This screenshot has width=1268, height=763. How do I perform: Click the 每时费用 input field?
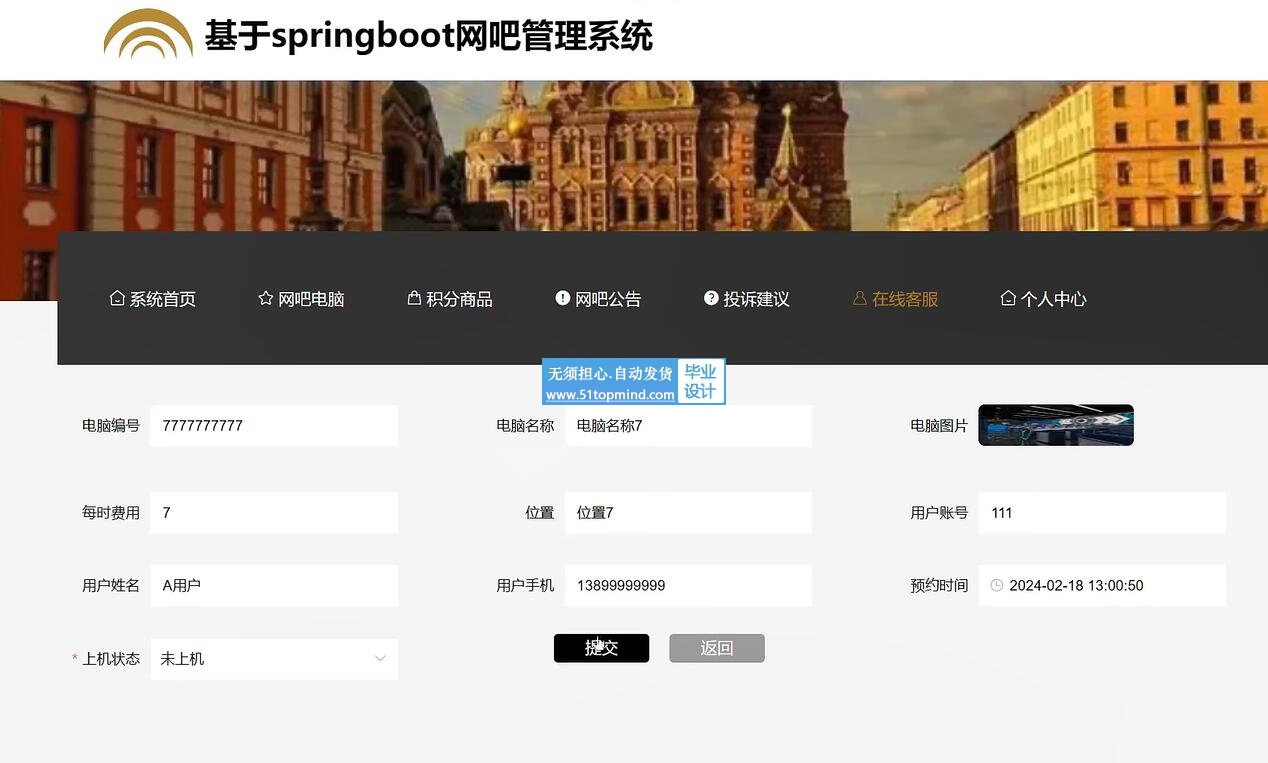click(274, 512)
